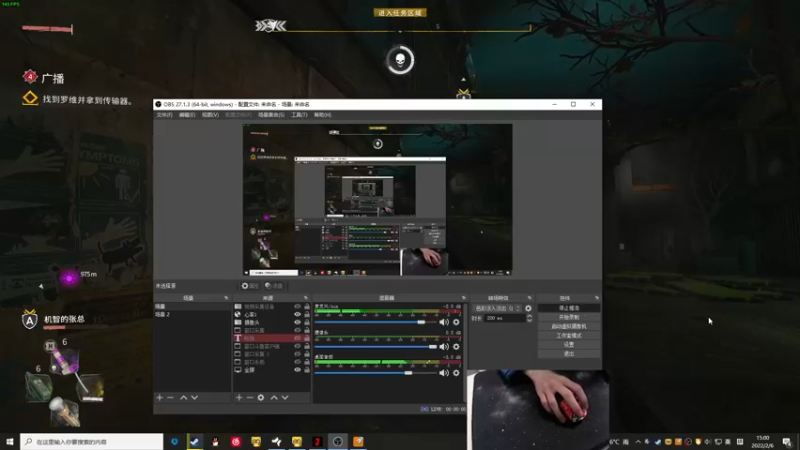Start the virtual camera from Controls

tap(569, 327)
